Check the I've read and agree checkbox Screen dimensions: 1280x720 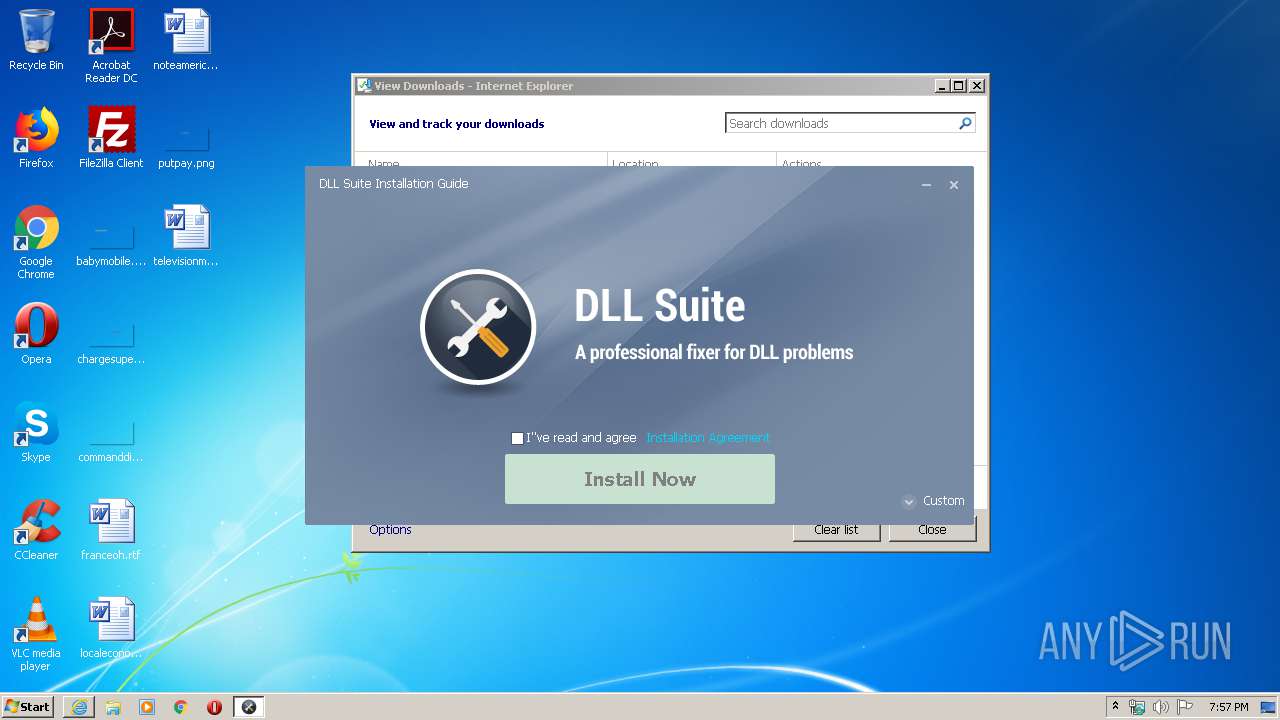(x=517, y=438)
